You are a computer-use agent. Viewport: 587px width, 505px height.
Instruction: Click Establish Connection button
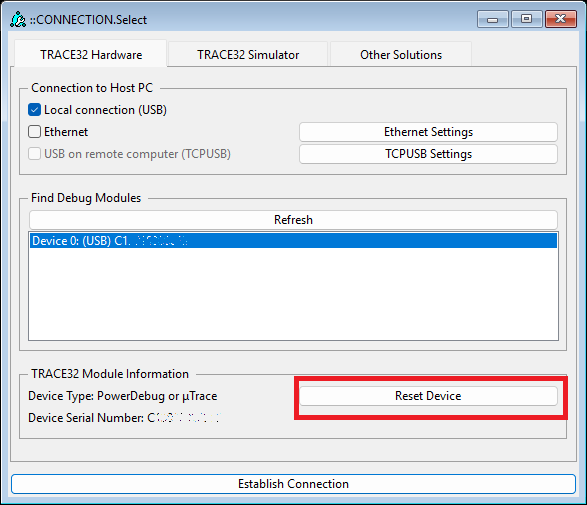coord(293,484)
